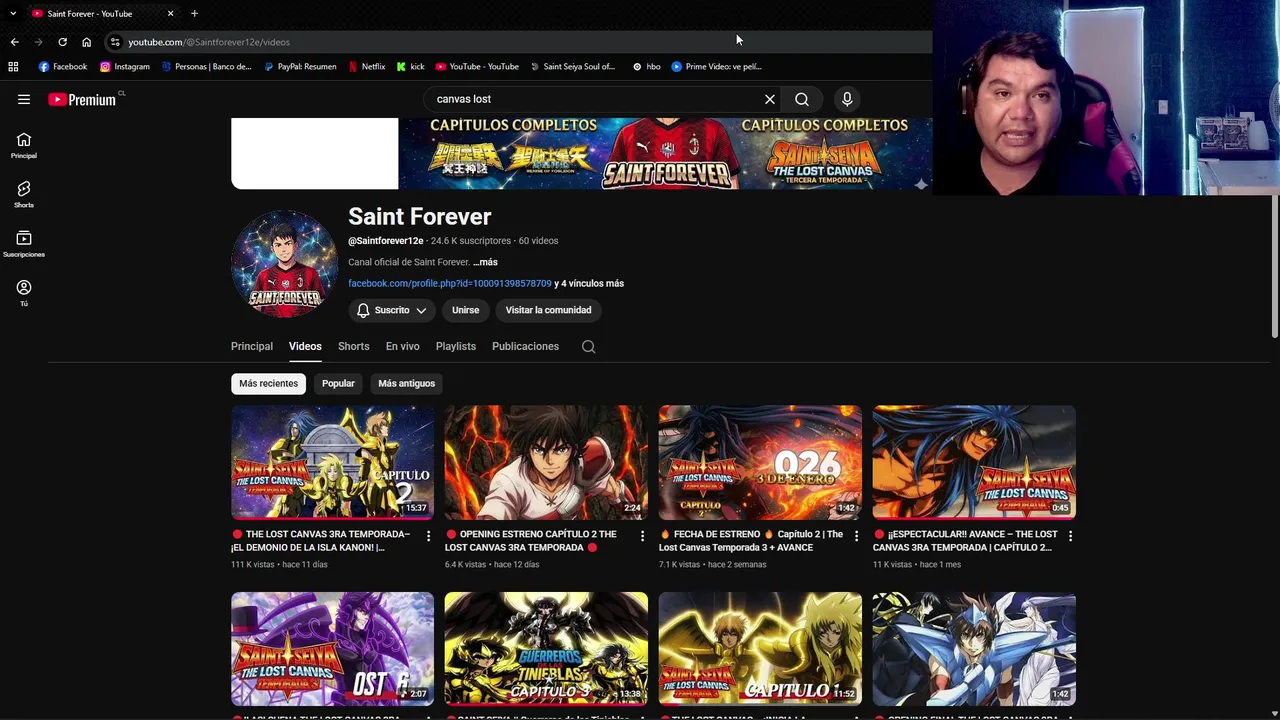This screenshot has height=720, width=1280.
Task: Clear the search box with the X
Action: tap(770, 99)
